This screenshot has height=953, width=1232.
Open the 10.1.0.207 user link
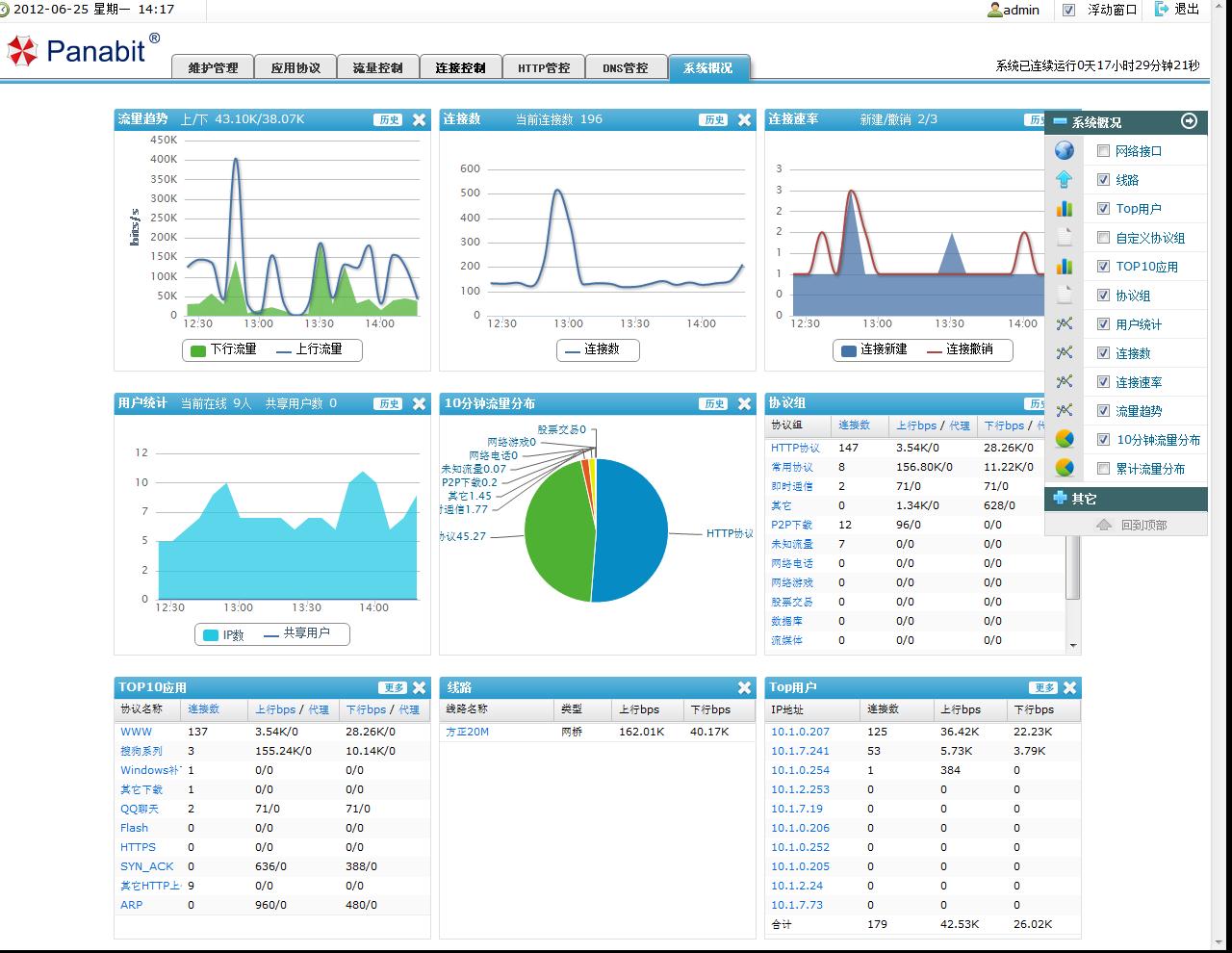point(800,732)
